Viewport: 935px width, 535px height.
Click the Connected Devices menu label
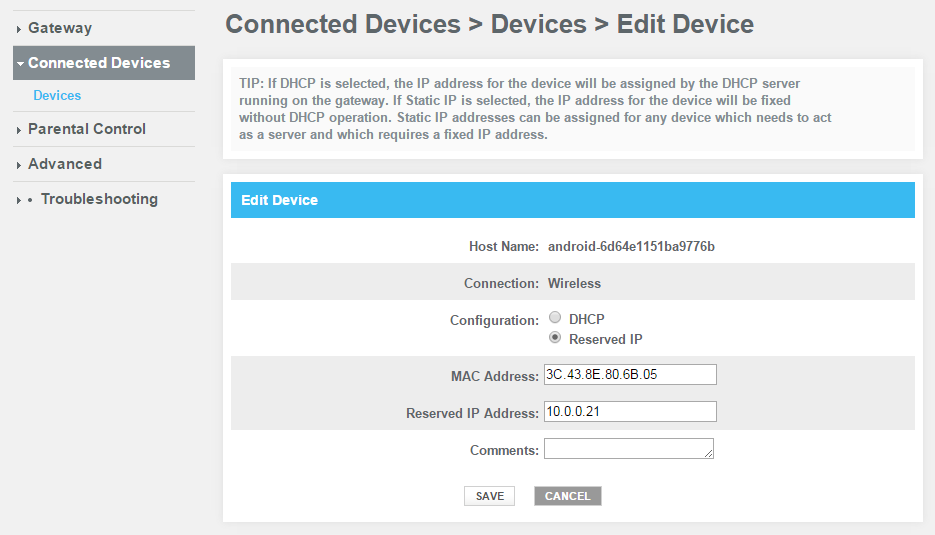pyautogui.click(x=99, y=63)
